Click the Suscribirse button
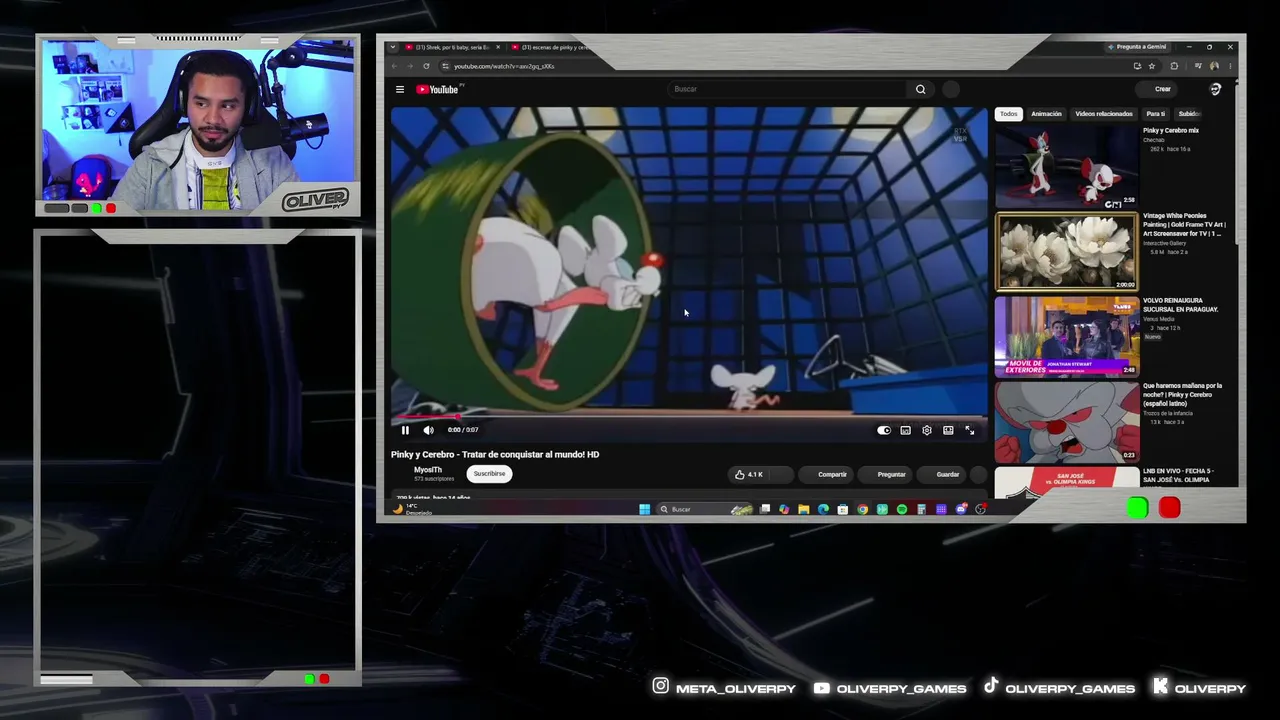 tap(489, 474)
